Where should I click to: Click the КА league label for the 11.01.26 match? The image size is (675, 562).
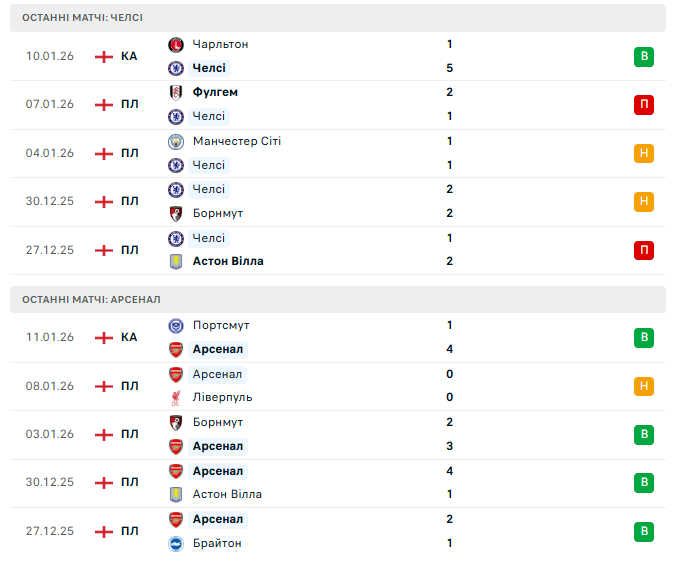[129, 337]
